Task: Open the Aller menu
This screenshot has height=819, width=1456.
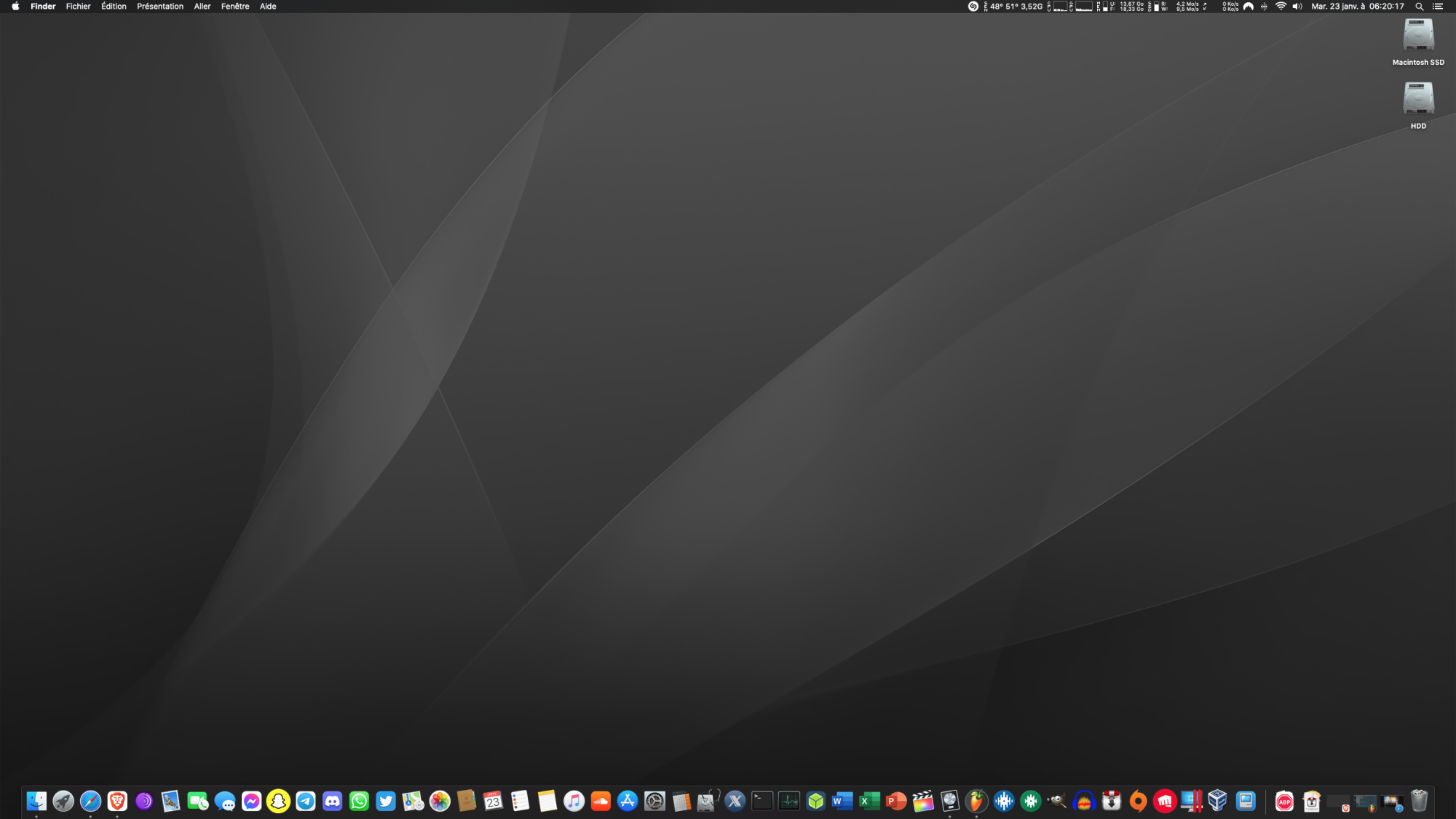Action: pos(202,7)
